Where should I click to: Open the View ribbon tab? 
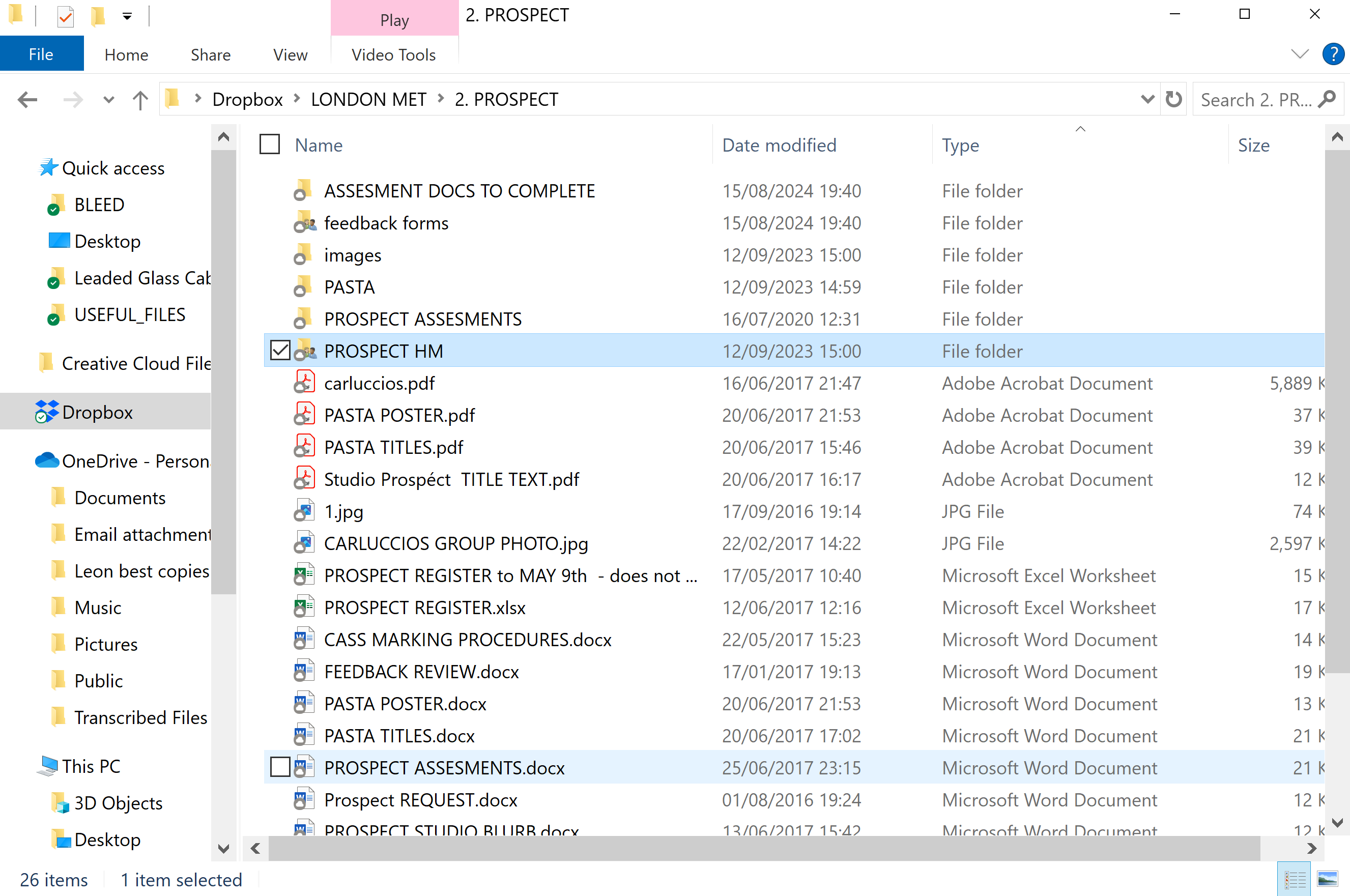(291, 55)
